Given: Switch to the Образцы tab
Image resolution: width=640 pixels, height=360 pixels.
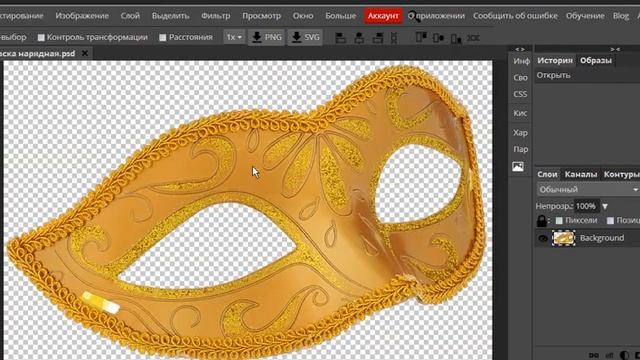Looking at the screenshot, I should click(596, 60).
